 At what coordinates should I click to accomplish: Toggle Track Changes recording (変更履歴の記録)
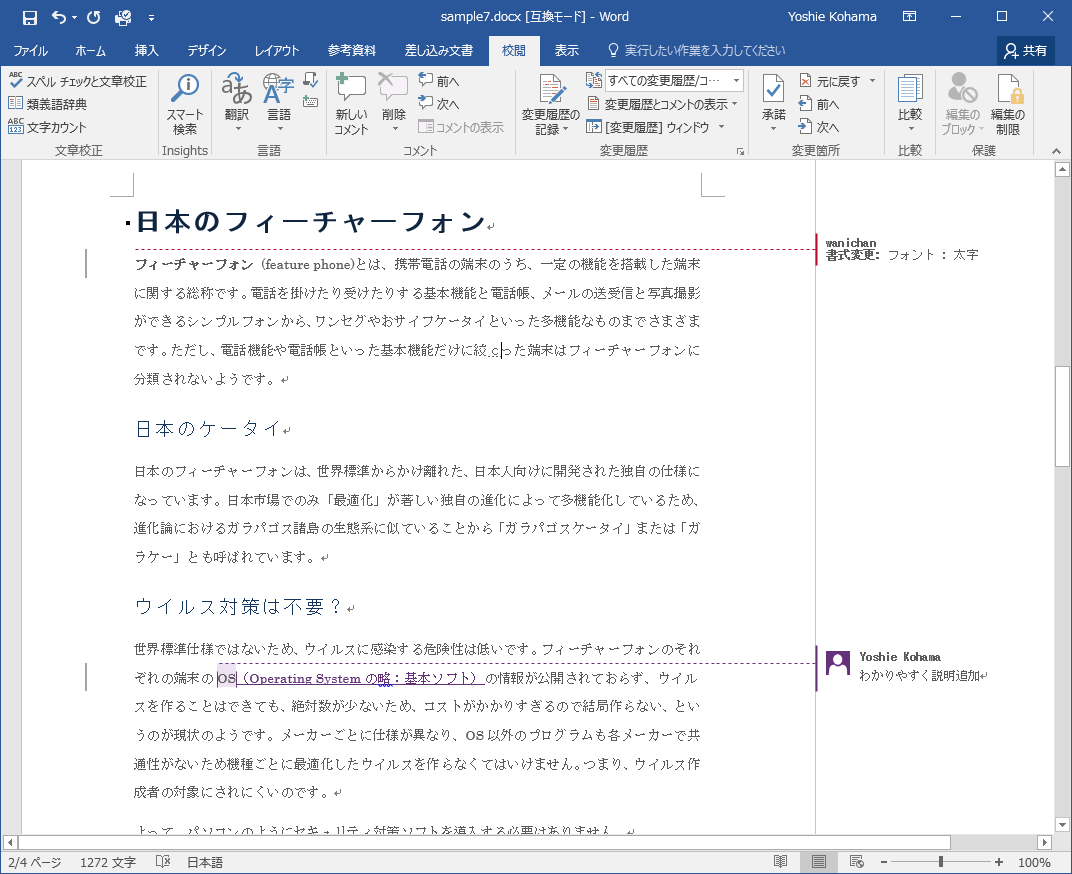pos(550,91)
